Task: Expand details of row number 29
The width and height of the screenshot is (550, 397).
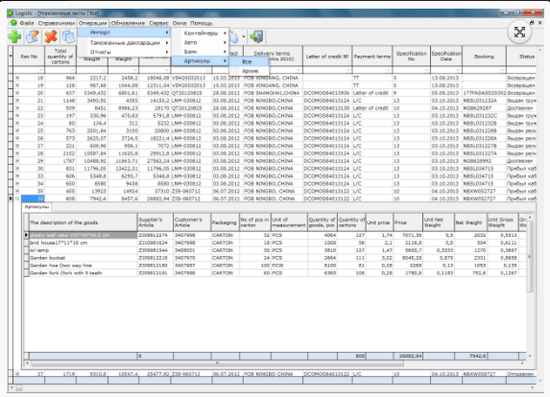Action: coord(17,161)
